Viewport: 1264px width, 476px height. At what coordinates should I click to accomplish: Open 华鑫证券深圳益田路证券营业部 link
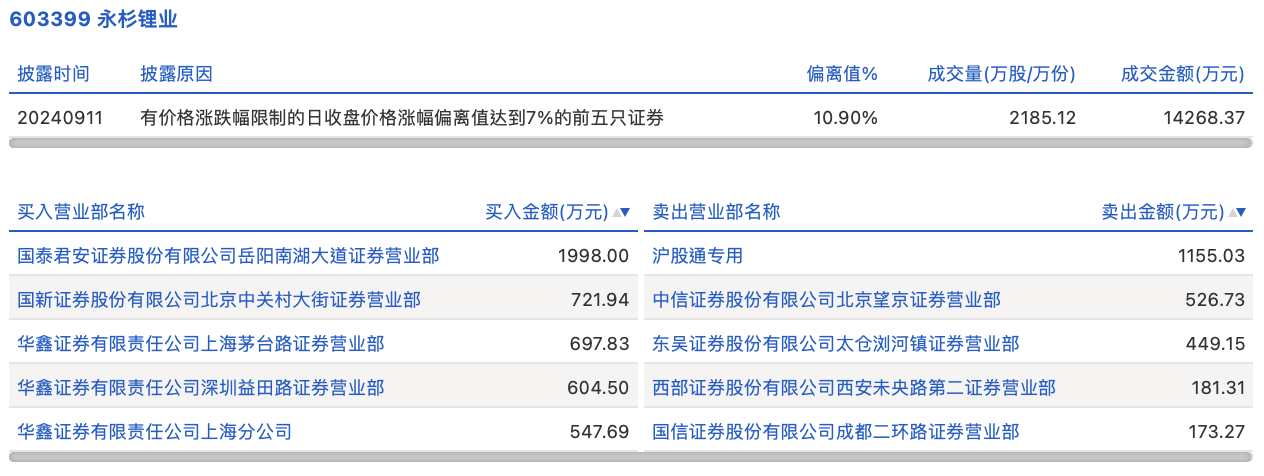click(x=201, y=388)
